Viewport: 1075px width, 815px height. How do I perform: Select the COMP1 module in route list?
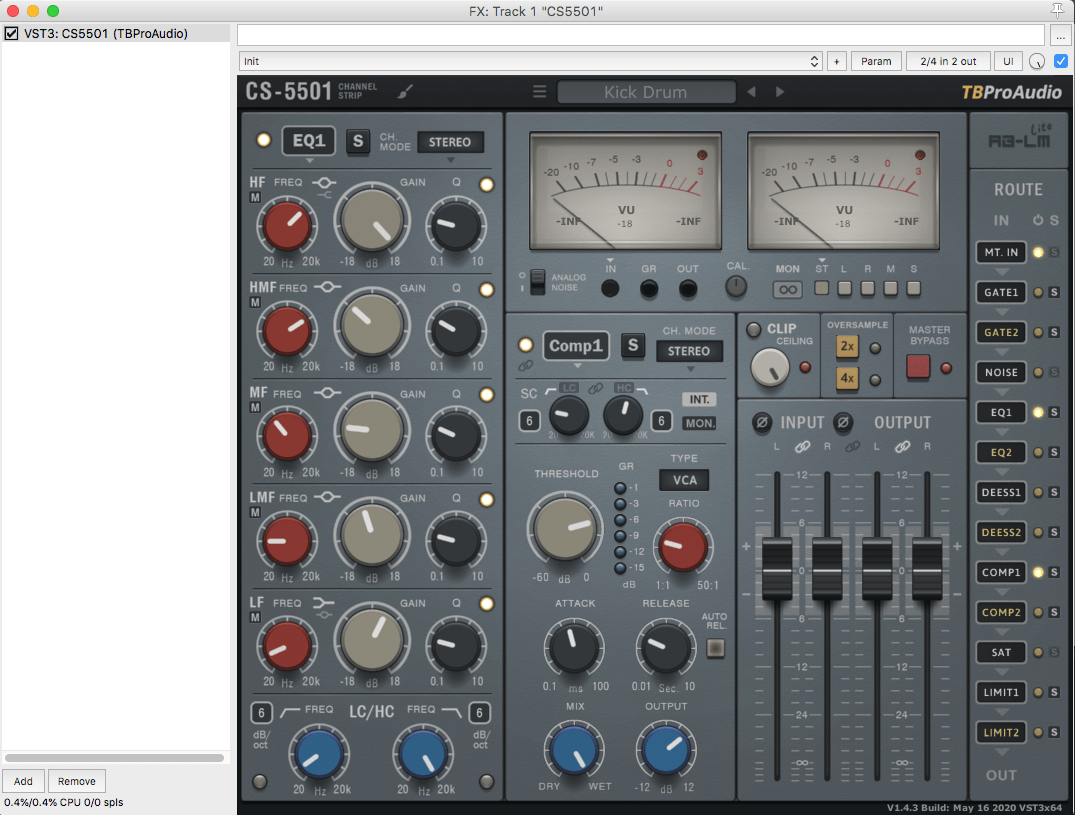click(x=1001, y=572)
